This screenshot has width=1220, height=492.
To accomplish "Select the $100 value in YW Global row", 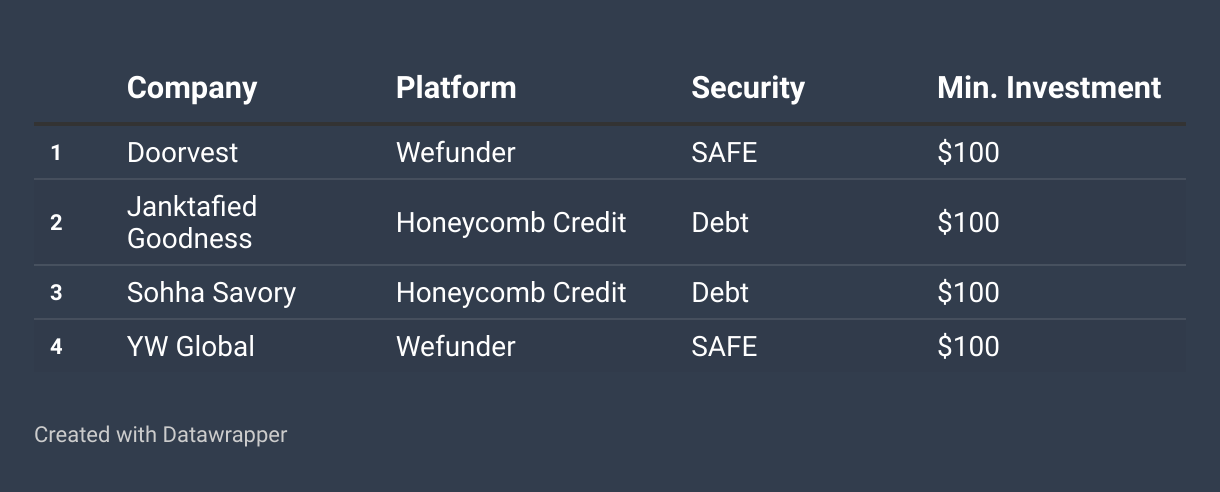I will (968, 346).
